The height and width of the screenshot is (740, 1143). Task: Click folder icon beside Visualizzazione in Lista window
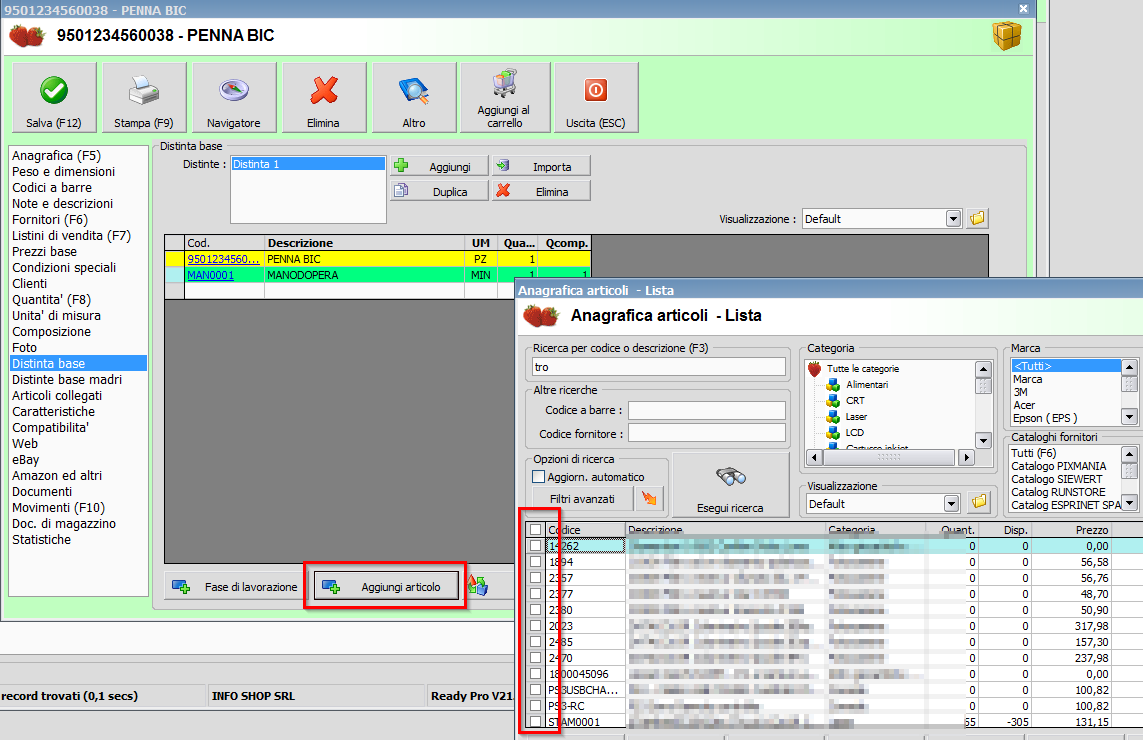pos(980,502)
